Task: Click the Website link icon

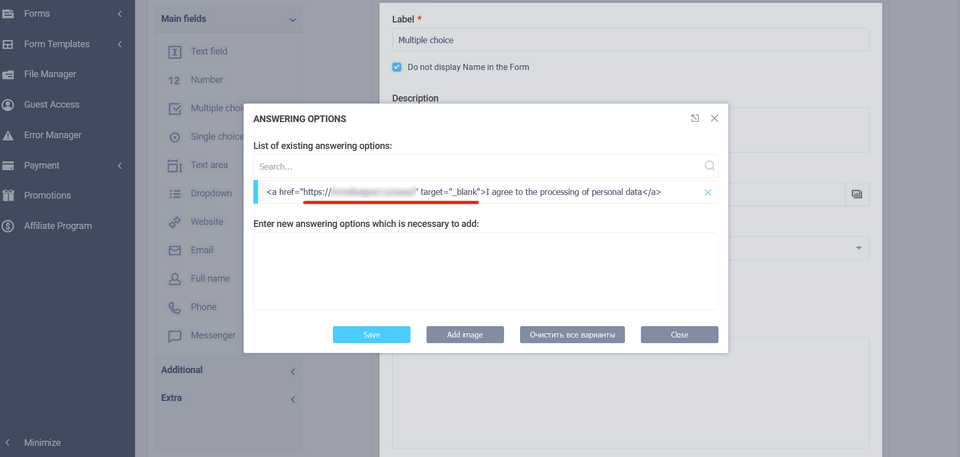Action: [x=174, y=222]
